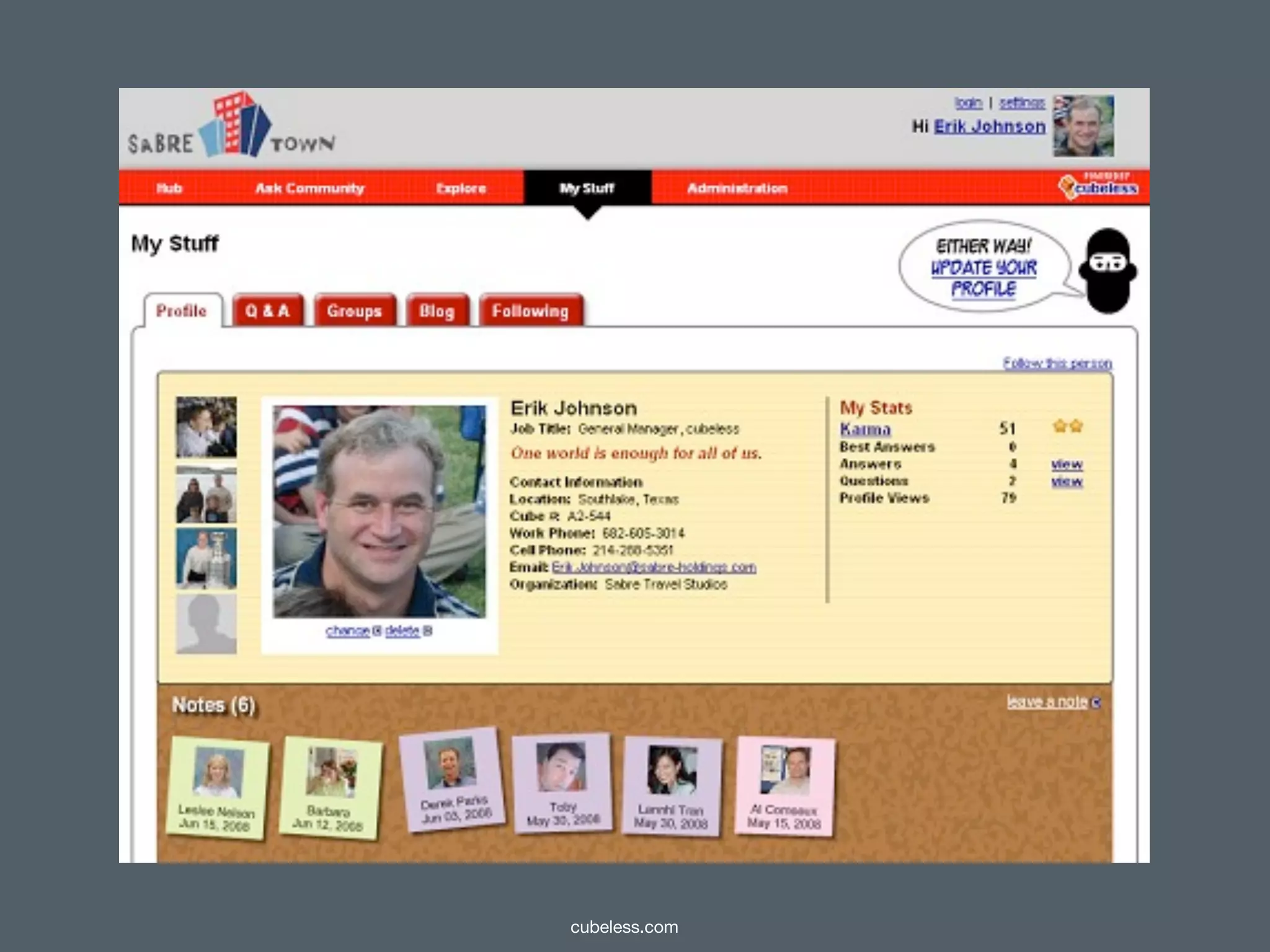Image resolution: width=1270 pixels, height=952 pixels.
Task: Click the cubeless logo in navigation bar
Action: (1098, 187)
